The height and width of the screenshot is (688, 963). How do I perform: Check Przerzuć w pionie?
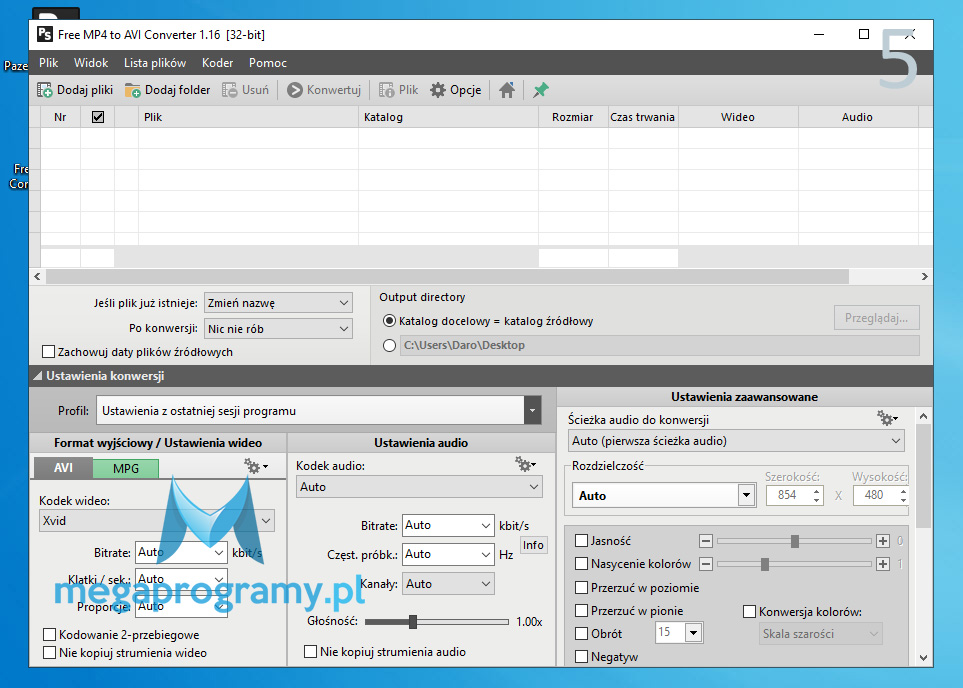coord(581,611)
